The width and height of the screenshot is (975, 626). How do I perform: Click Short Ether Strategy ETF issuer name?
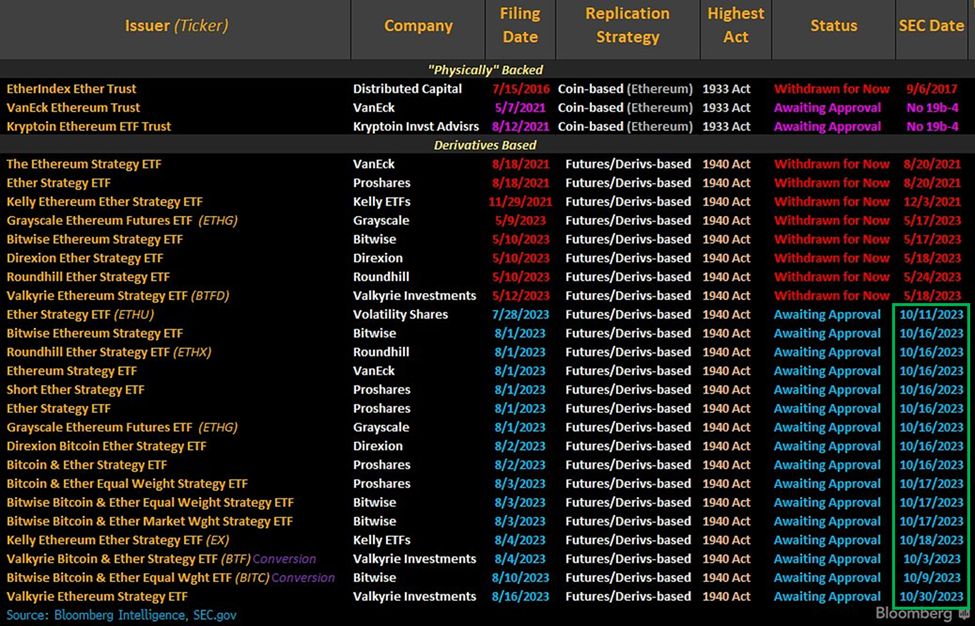75,390
